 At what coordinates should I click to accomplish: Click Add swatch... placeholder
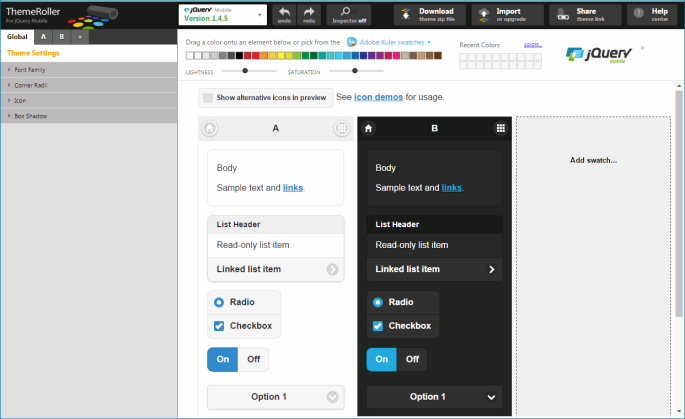click(593, 160)
